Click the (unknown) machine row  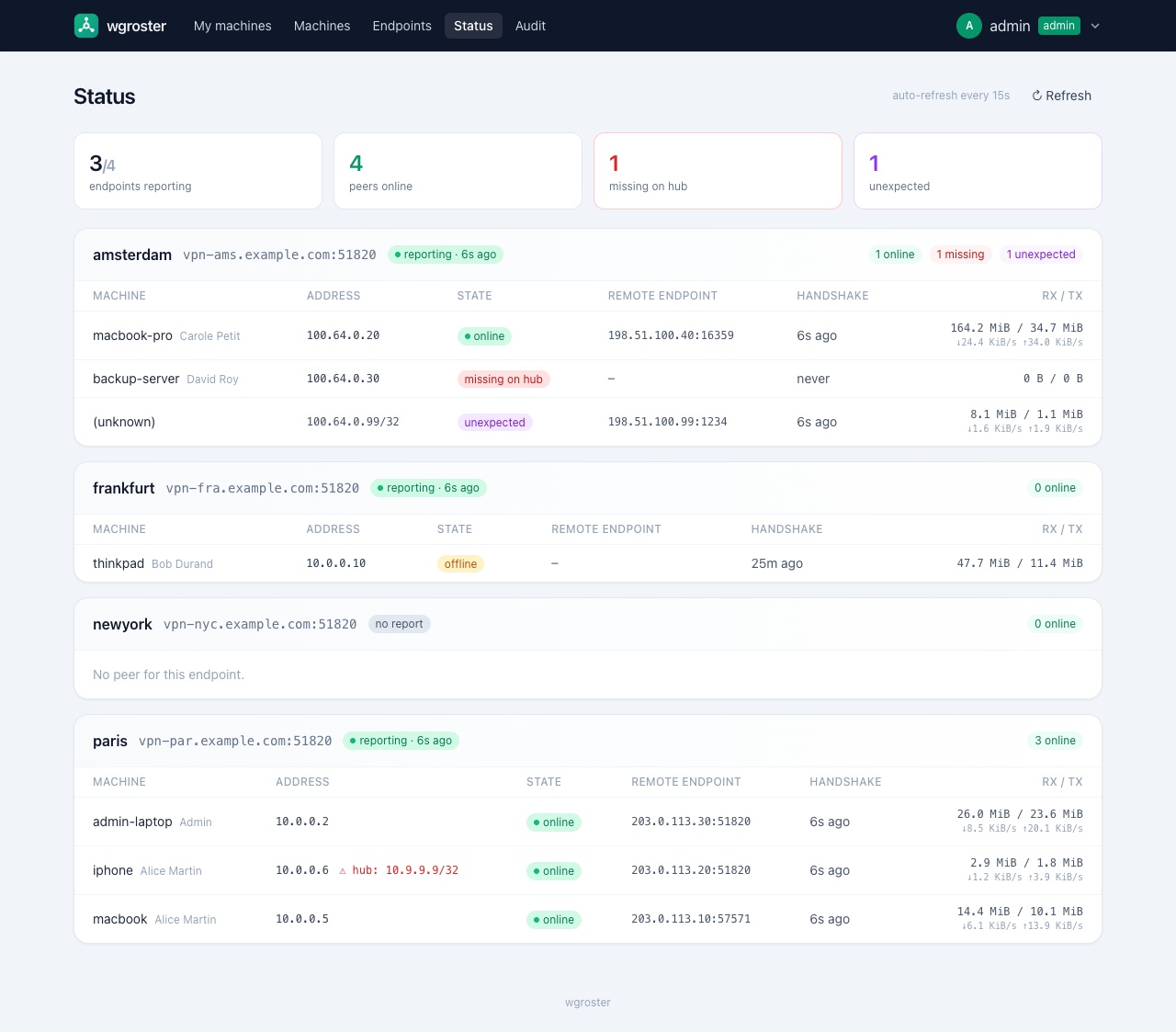pyautogui.click(x=588, y=422)
